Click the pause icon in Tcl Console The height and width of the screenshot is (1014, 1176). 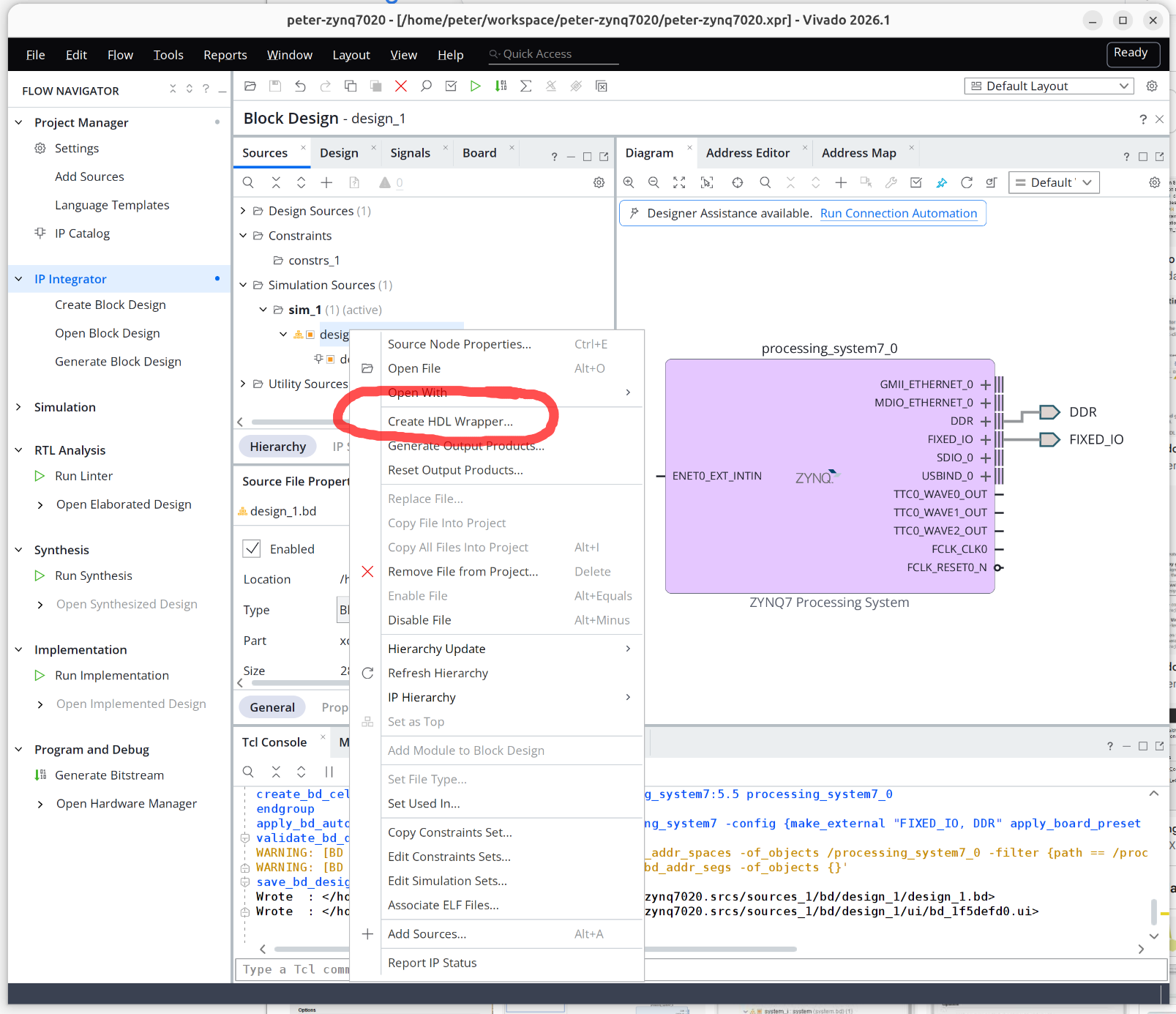(329, 772)
